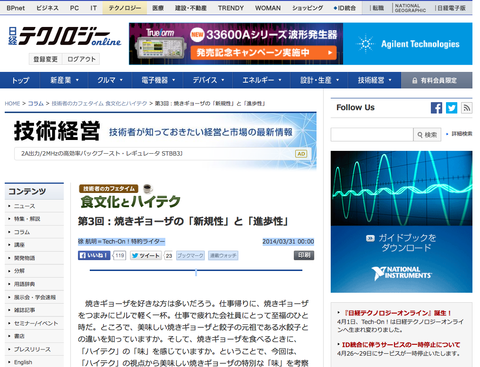
Task: Open 雑誌記事 in the contents sidebar
Action: [24, 310]
